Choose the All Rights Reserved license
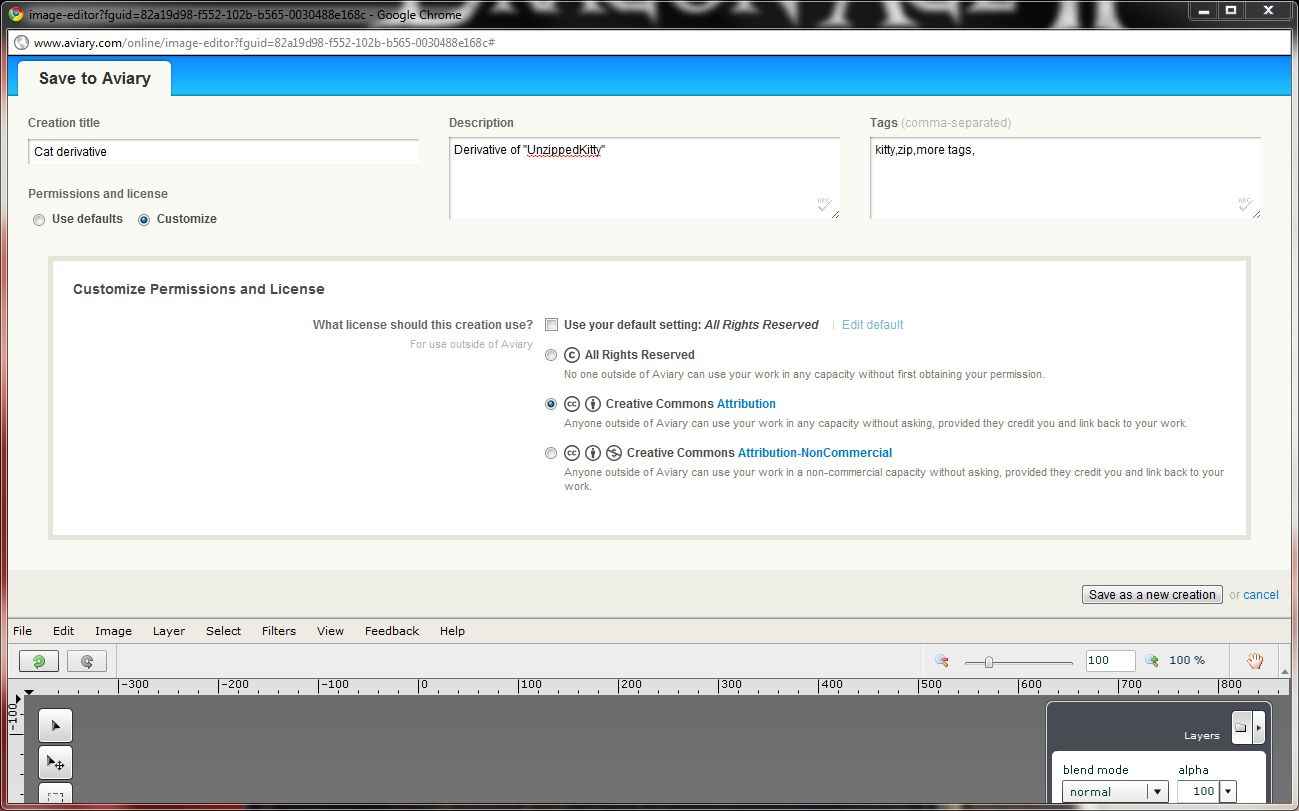This screenshot has height=811, width=1299. [551, 355]
